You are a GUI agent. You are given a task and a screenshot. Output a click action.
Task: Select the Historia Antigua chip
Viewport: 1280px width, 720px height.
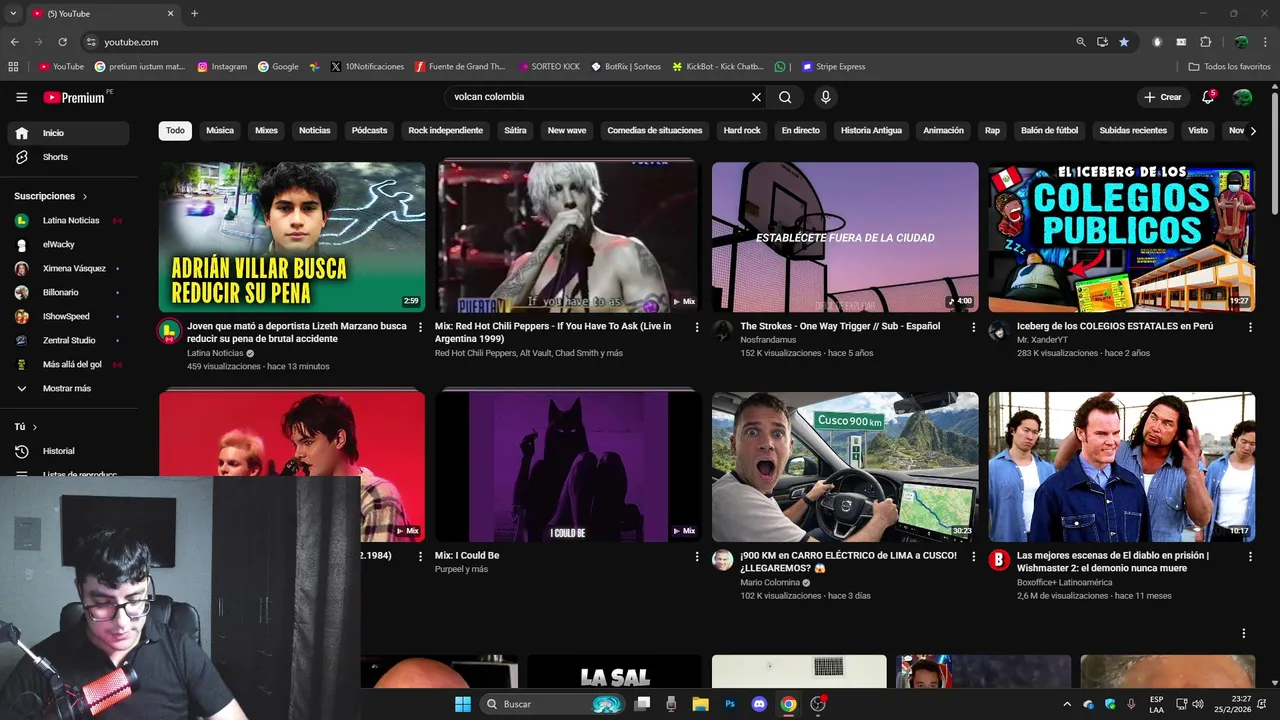pos(871,130)
